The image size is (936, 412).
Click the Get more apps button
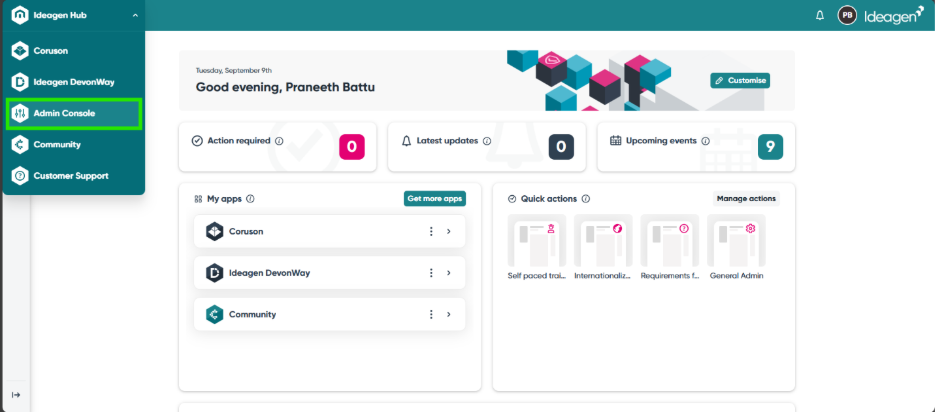(435, 199)
